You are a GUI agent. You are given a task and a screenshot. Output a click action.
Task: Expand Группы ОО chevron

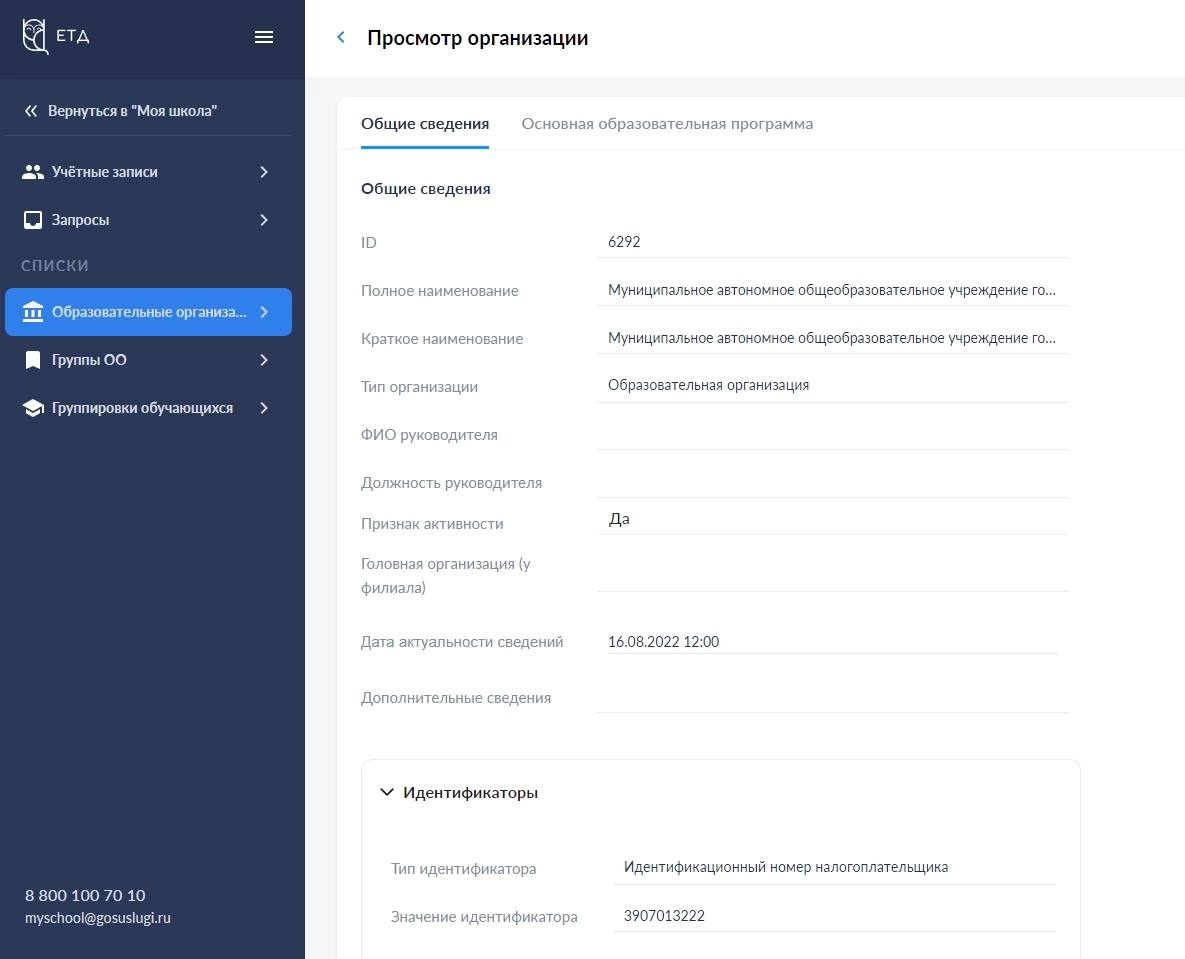tap(264, 360)
